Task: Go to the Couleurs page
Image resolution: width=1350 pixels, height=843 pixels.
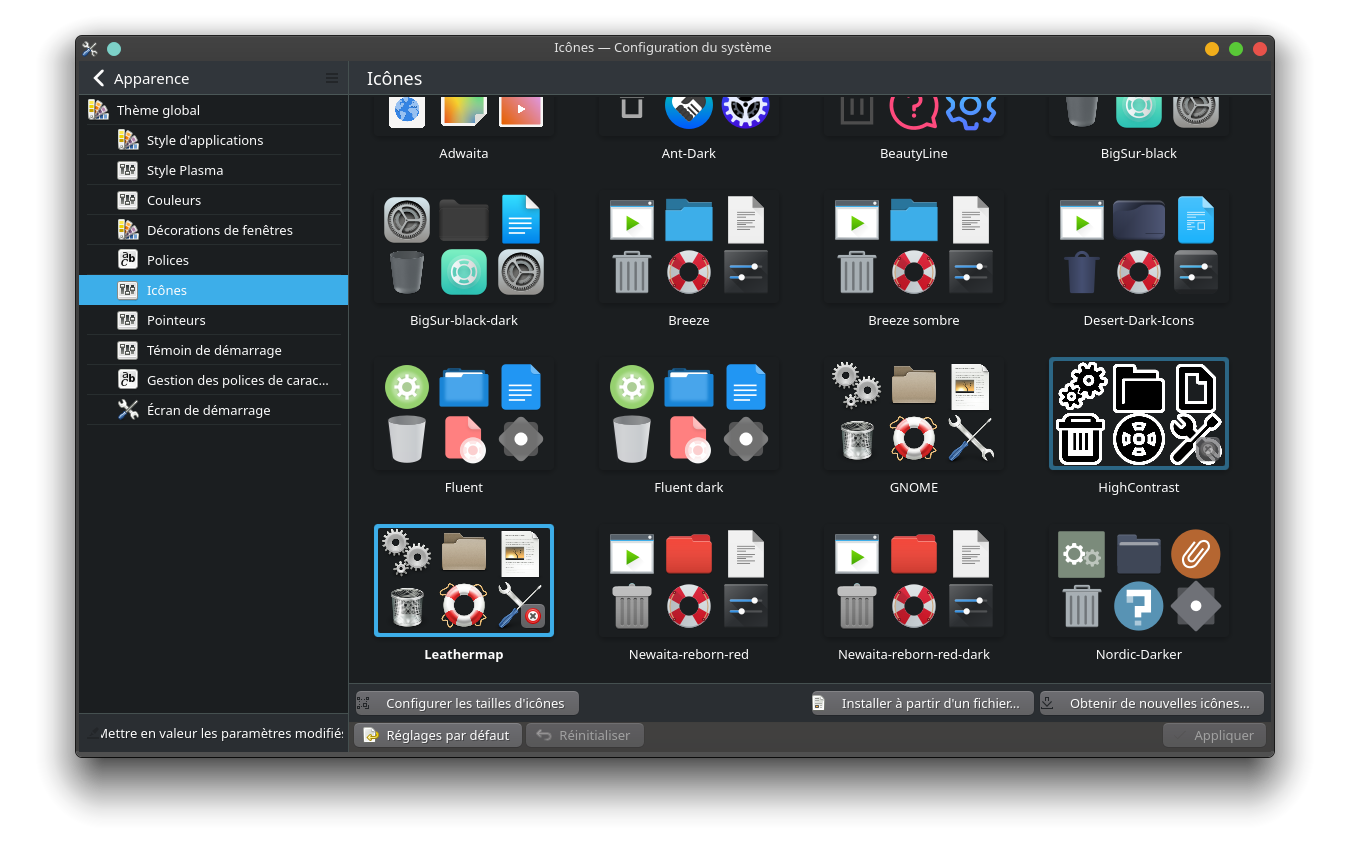Action: pyautogui.click(x=214, y=200)
